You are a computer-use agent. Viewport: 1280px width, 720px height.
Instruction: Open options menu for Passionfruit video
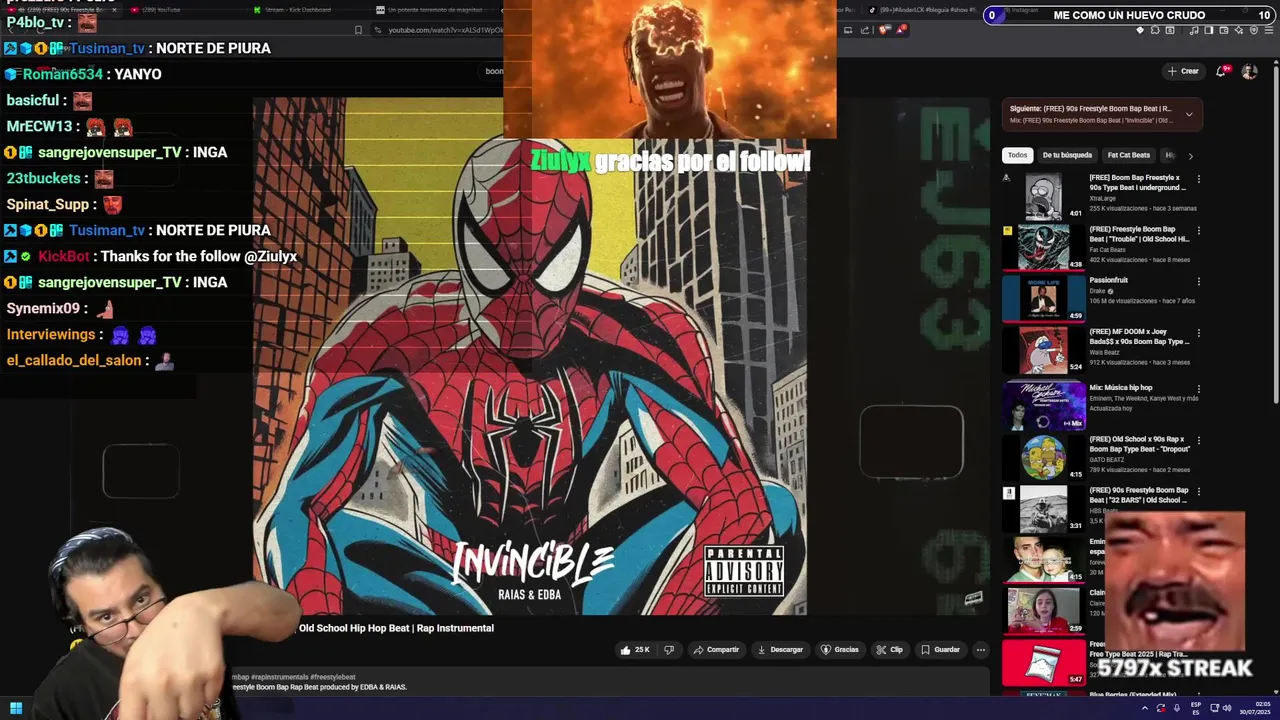coord(1198,282)
